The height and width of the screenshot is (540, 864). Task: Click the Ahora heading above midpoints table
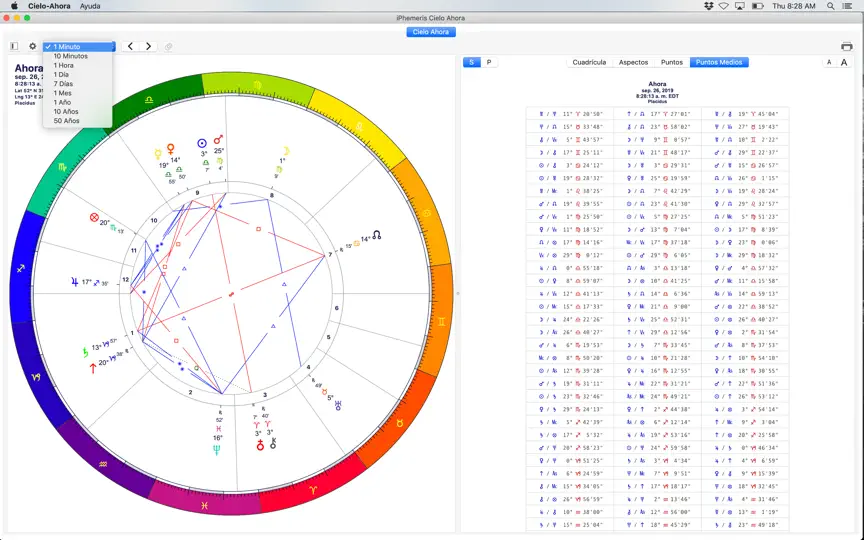(657, 84)
